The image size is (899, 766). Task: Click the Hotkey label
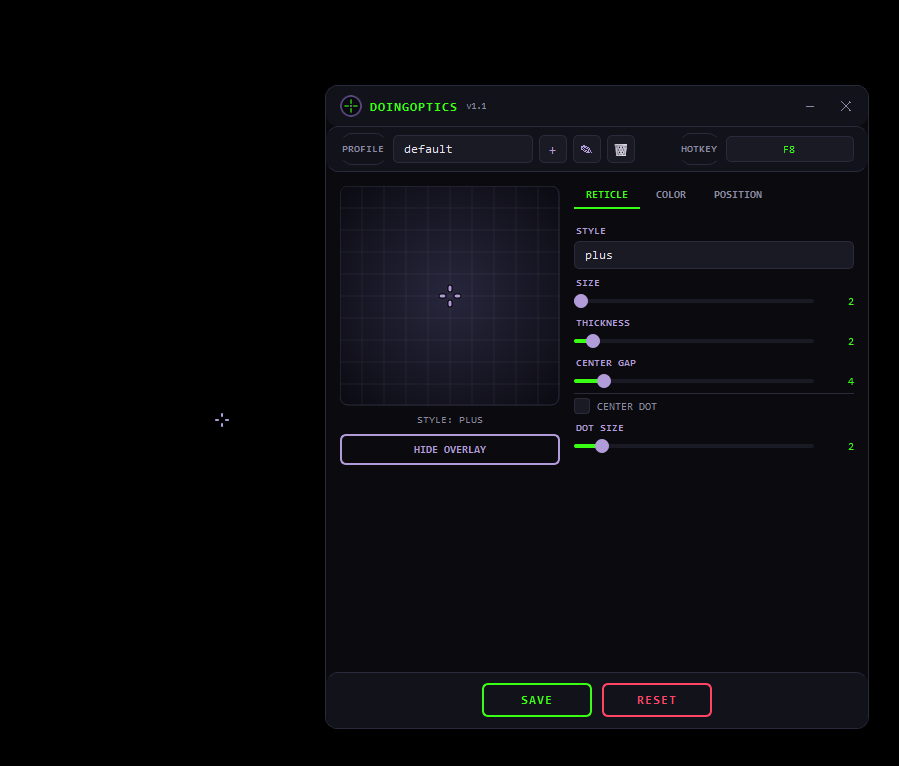click(699, 149)
